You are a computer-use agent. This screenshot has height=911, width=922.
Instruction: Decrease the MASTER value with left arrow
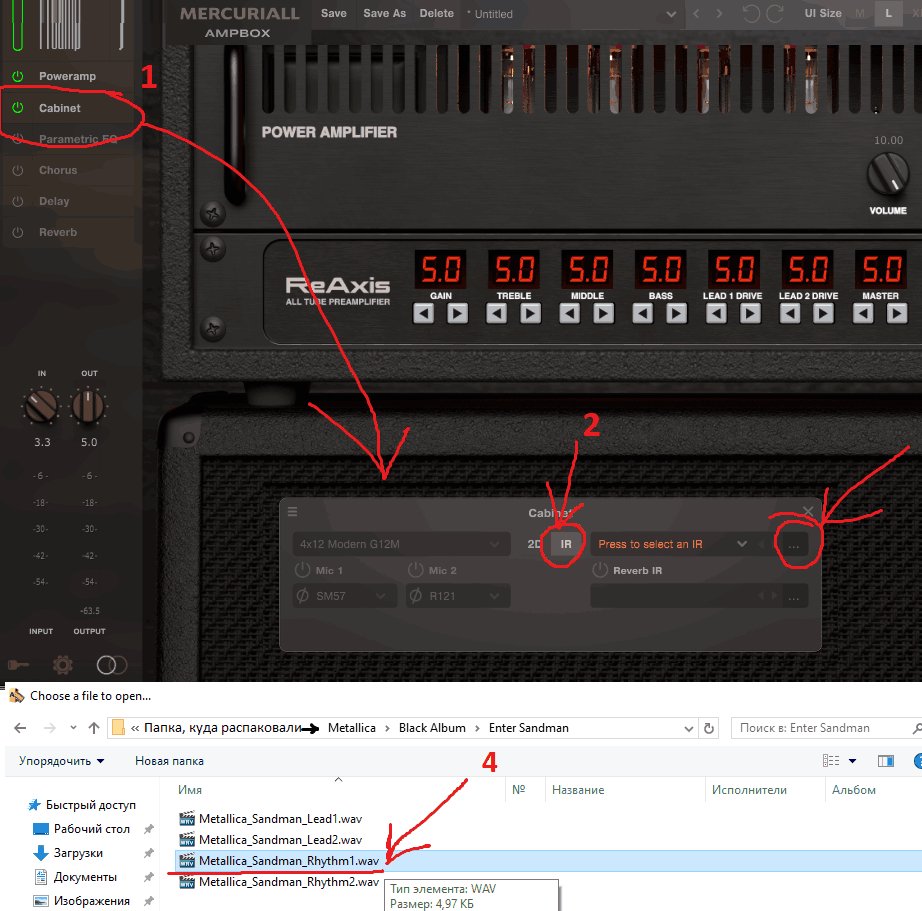click(x=862, y=313)
